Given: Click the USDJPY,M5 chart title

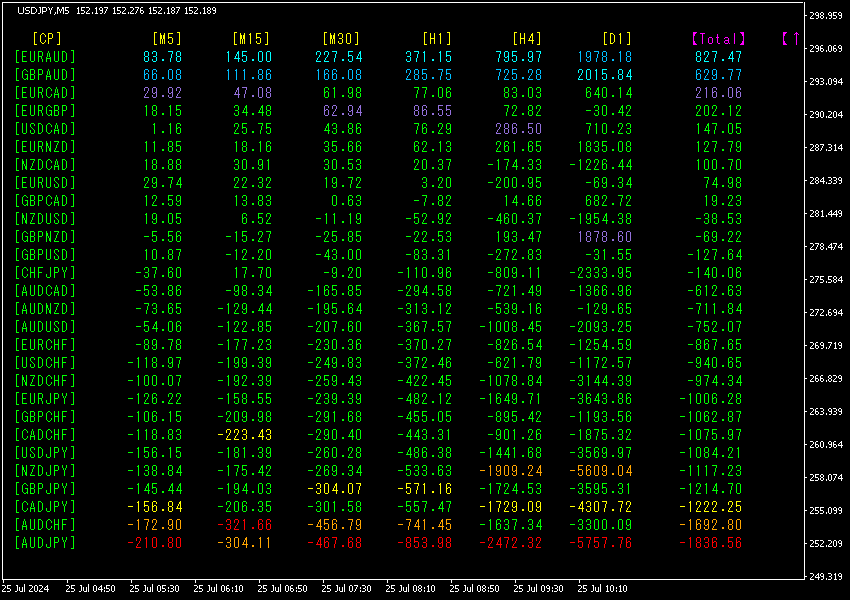Looking at the screenshot, I should (44, 11).
